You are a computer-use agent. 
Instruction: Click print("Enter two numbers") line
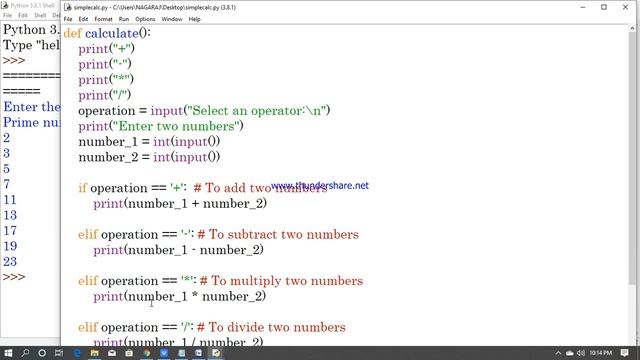tap(161, 126)
